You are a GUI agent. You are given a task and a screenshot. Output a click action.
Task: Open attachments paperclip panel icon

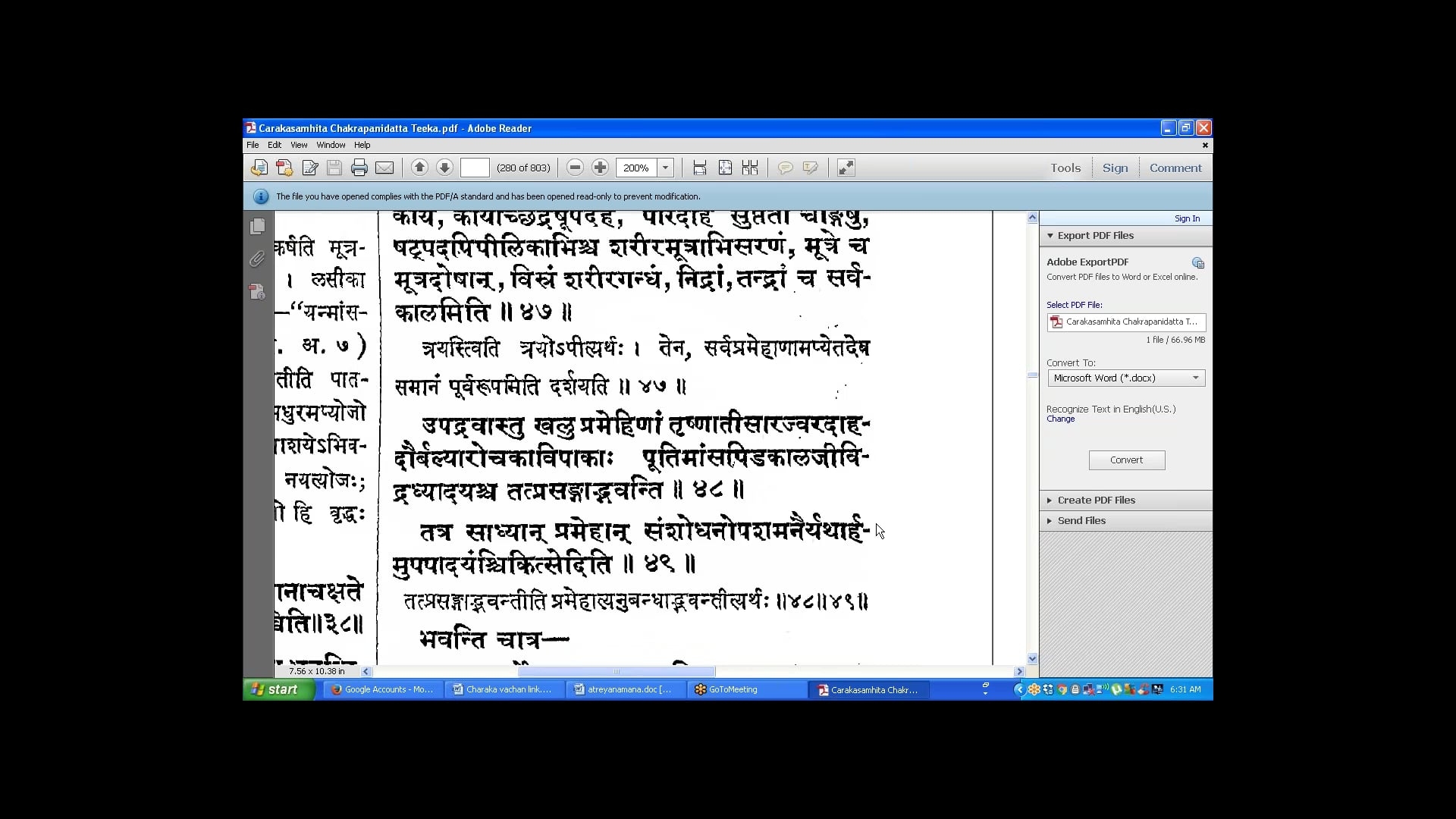(258, 259)
